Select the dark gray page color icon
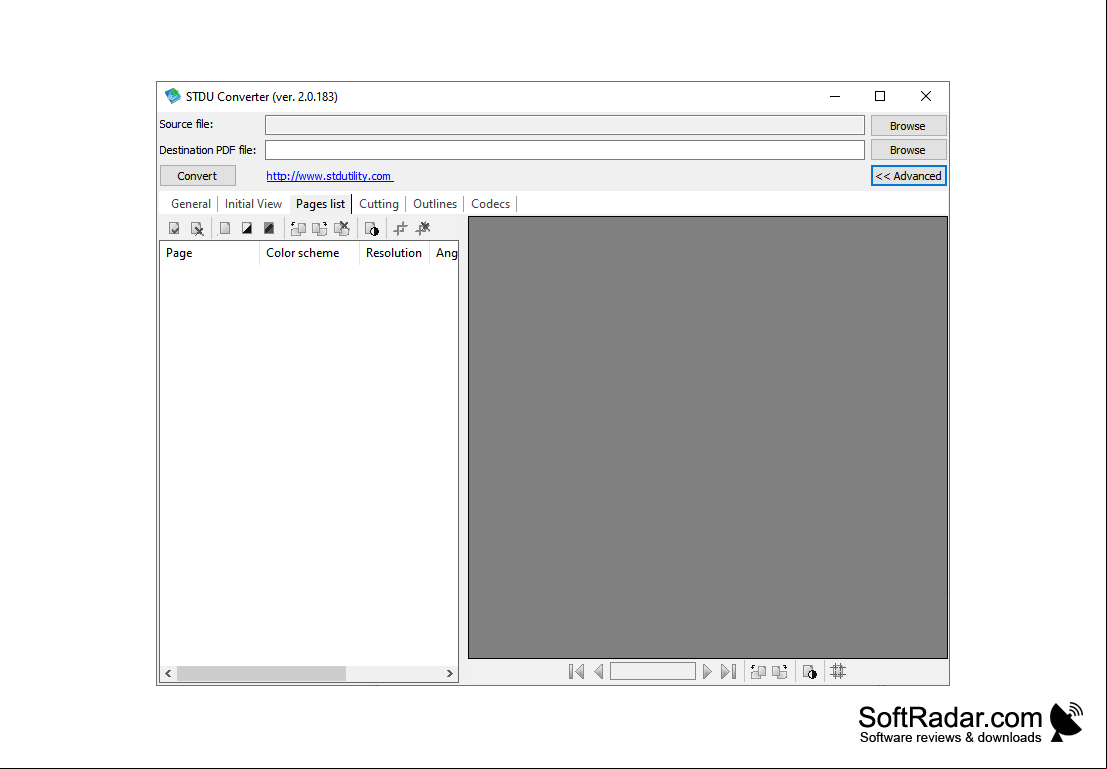The image size is (1107, 769). point(269,228)
